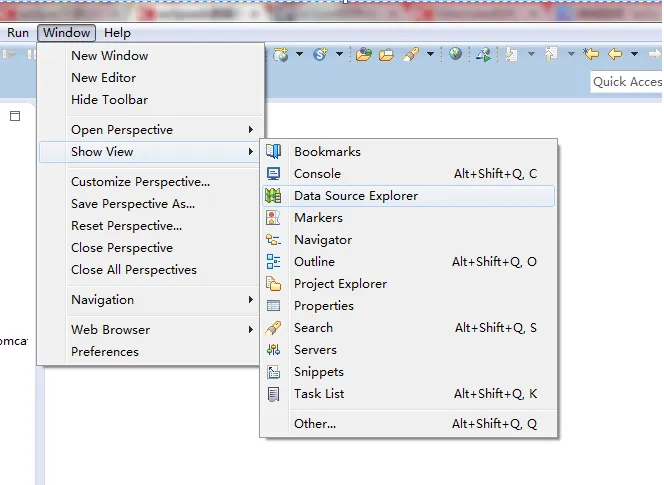Click the Data Source Explorer icon
Viewport: 664px width, 485px height.
coord(273,195)
